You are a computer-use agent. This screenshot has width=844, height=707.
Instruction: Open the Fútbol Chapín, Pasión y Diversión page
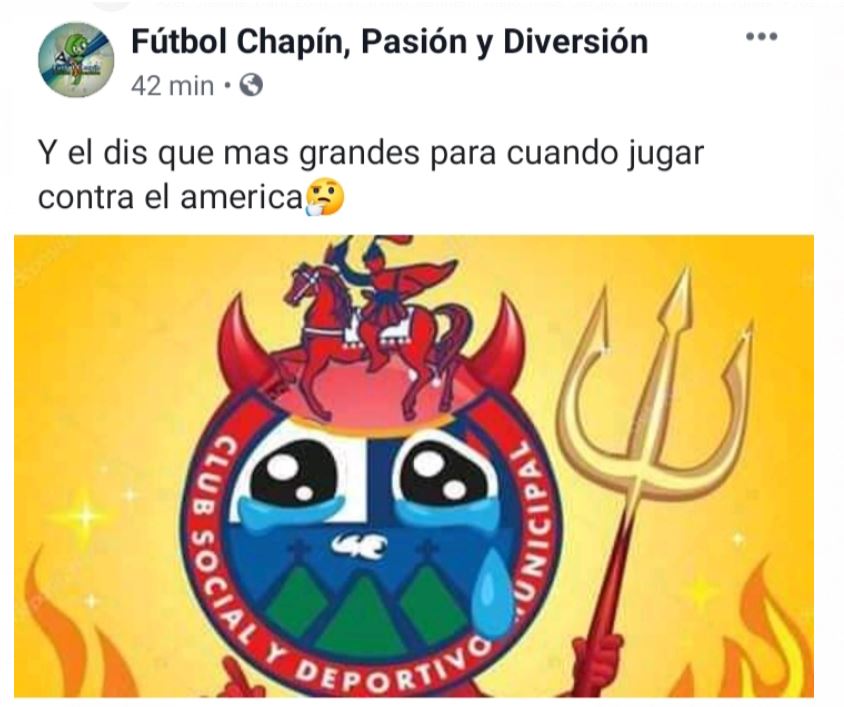389,42
